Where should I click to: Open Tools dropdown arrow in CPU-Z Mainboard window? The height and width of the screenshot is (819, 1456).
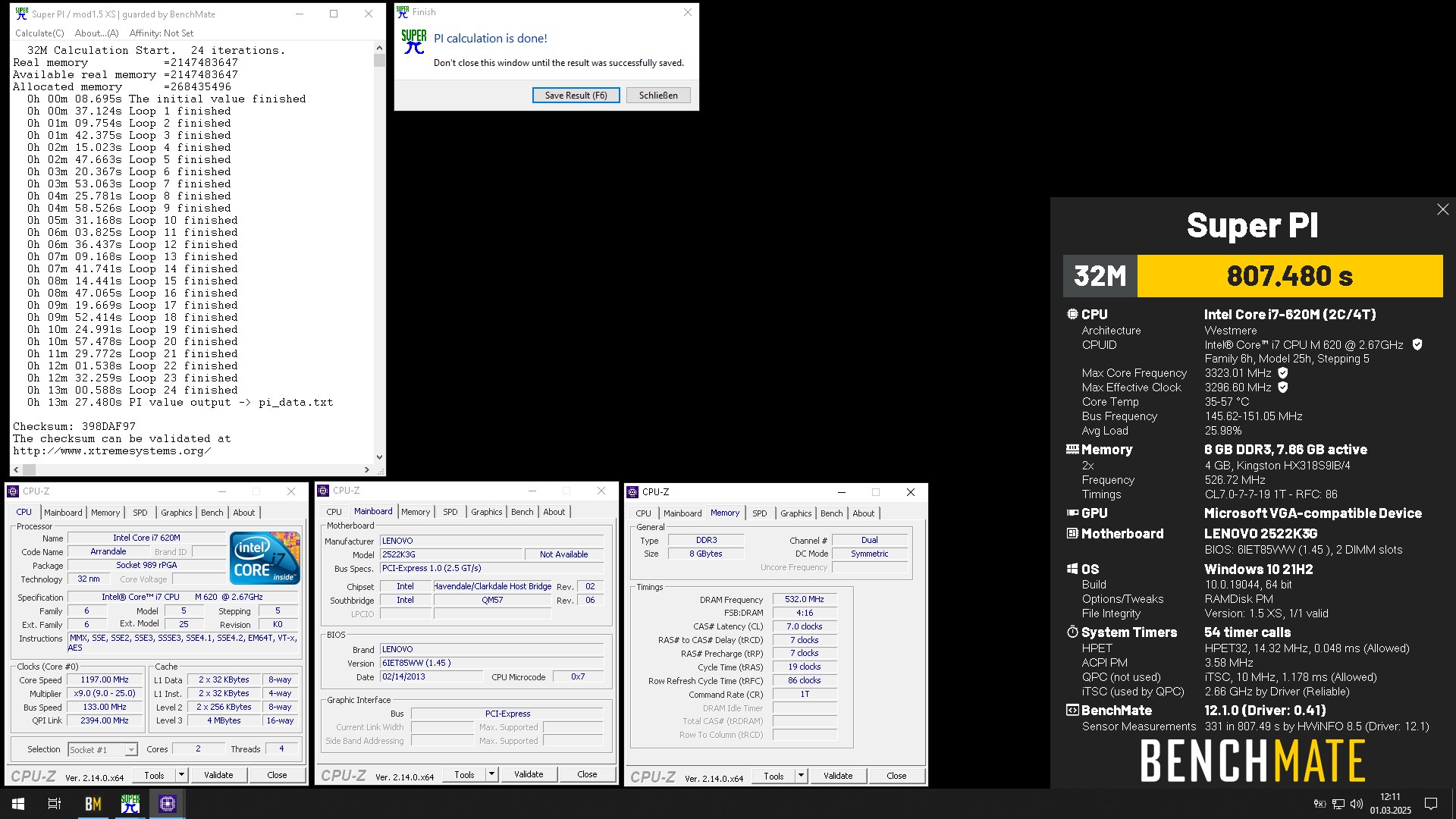click(491, 774)
